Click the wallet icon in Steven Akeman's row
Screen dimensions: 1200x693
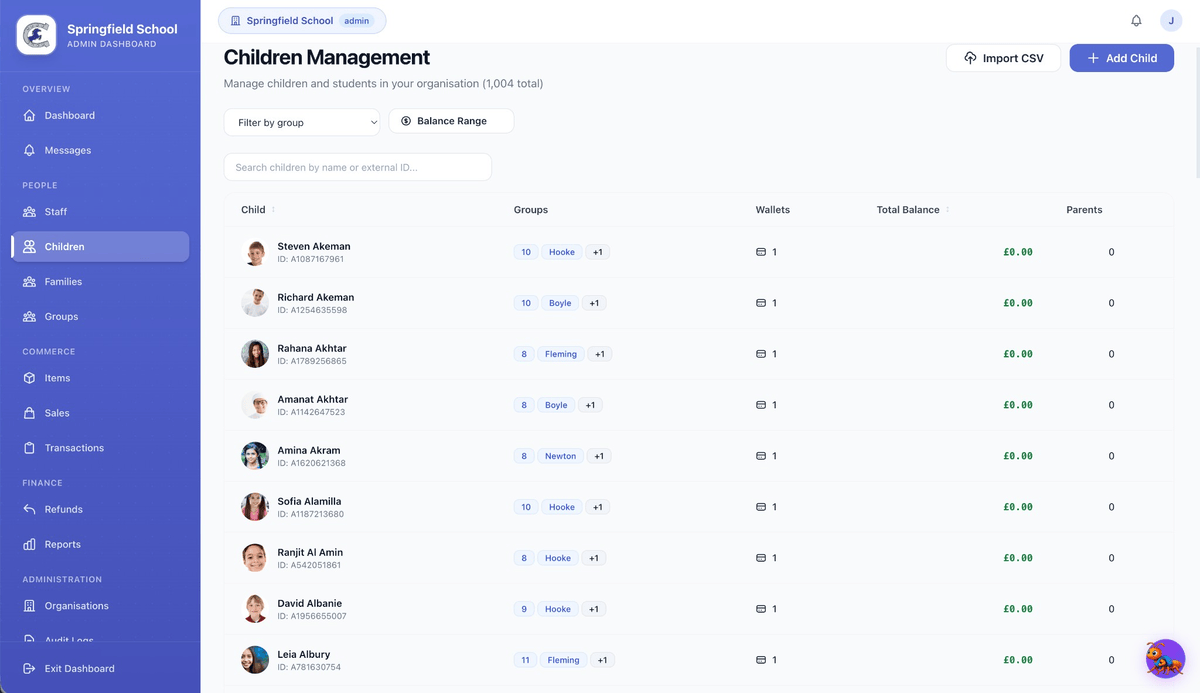pyautogui.click(x=763, y=252)
